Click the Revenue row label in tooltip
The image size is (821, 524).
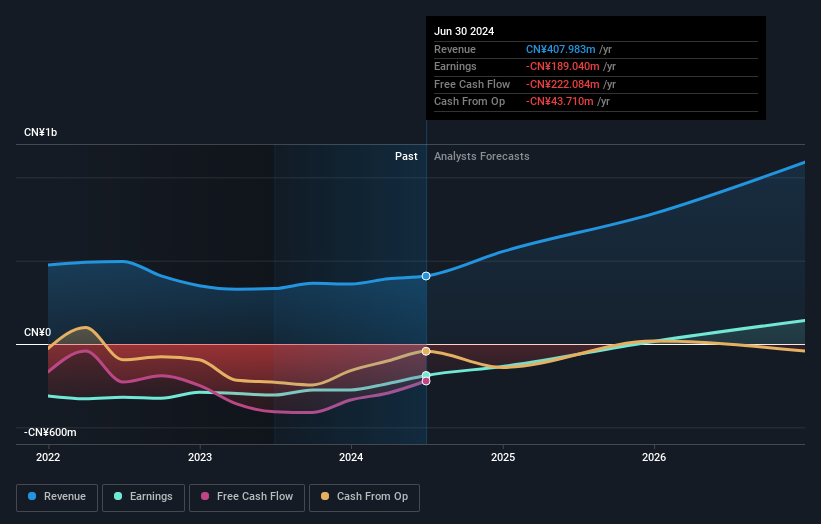(455, 49)
